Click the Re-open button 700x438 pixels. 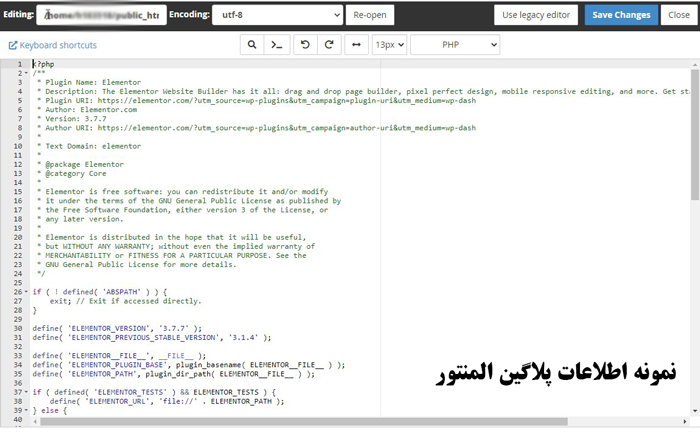(370, 15)
